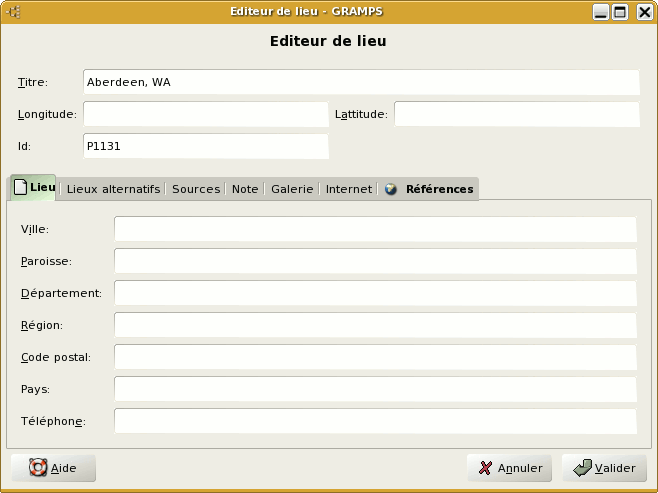This screenshot has height=493, width=658.
Task: Focus the Téléphone input field
Action: point(375,421)
